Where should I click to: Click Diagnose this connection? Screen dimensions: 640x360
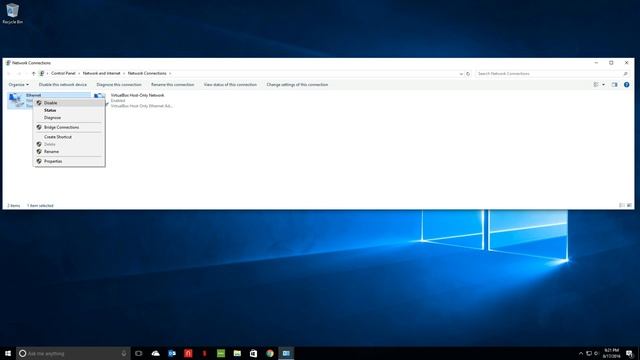point(119,84)
